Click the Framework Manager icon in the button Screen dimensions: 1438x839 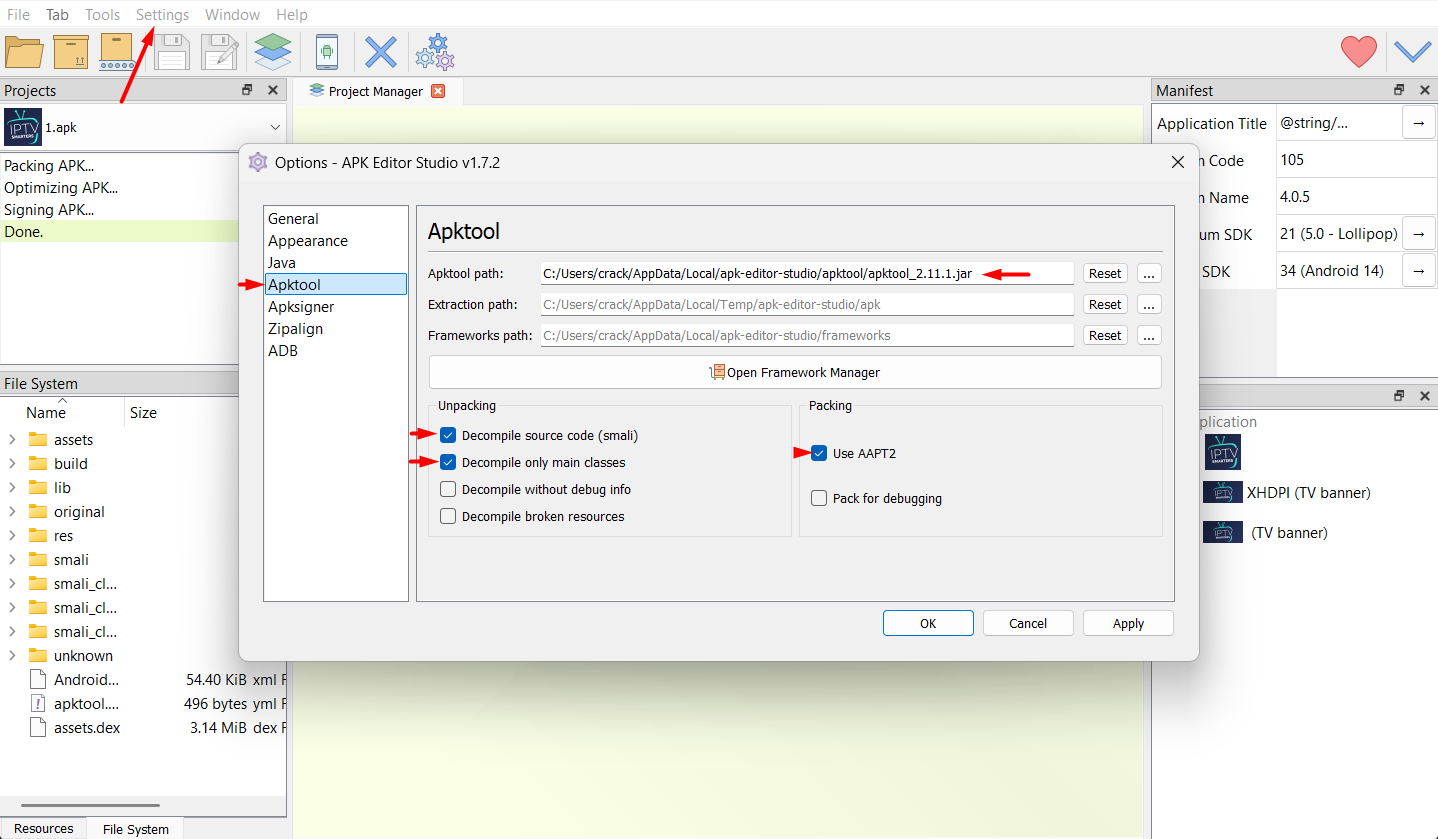[x=717, y=372]
